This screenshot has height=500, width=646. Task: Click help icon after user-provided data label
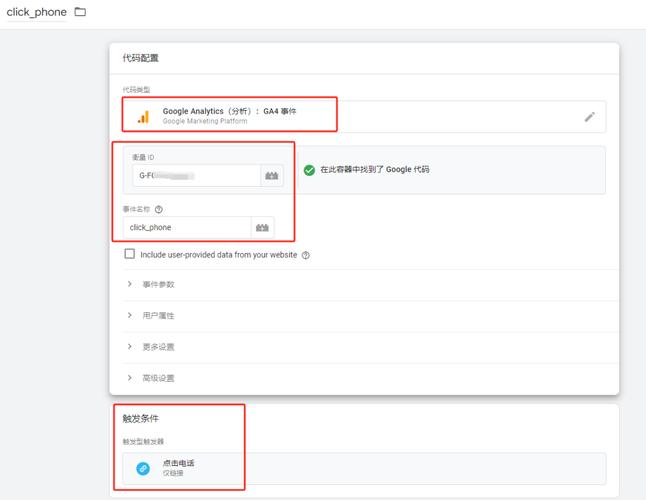tap(305, 255)
